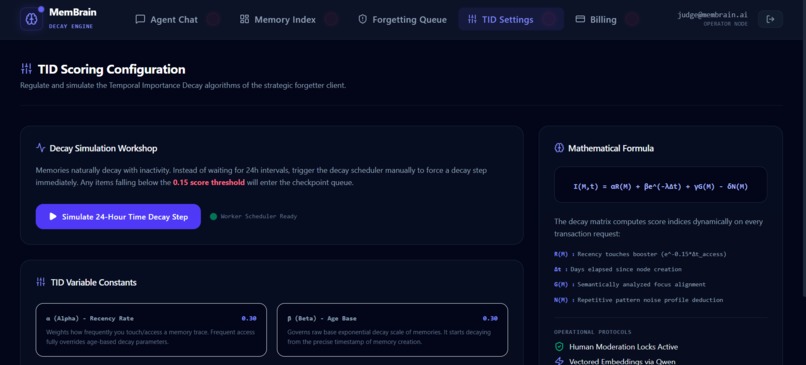Image resolution: width=806 pixels, height=365 pixels.
Task: Click the brain icon beside Mathematical Formula
Action: [559, 148]
